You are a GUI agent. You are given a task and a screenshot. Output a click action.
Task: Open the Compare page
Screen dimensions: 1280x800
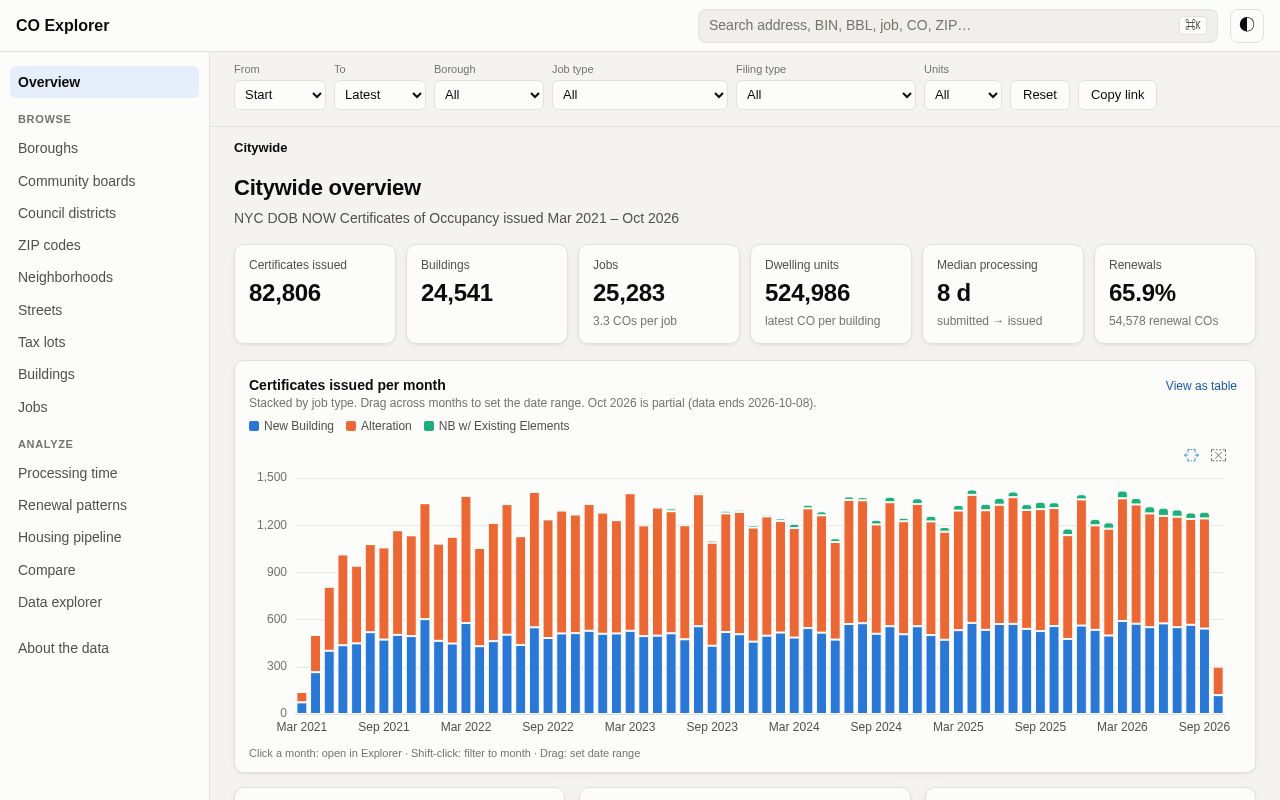pyautogui.click(x=104, y=570)
